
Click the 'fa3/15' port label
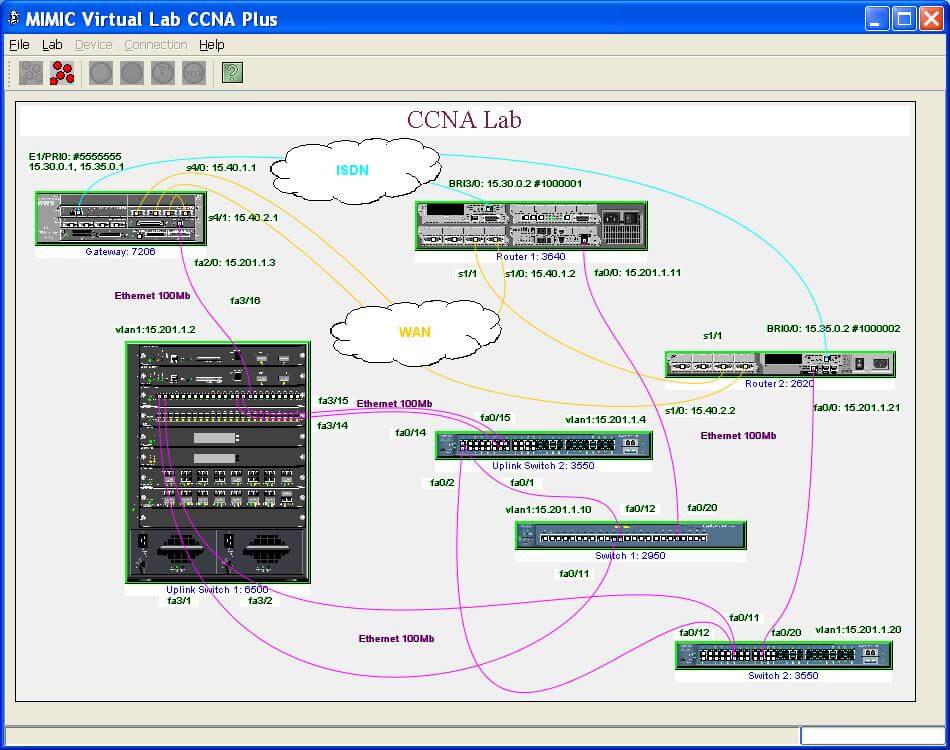point(333,400)
